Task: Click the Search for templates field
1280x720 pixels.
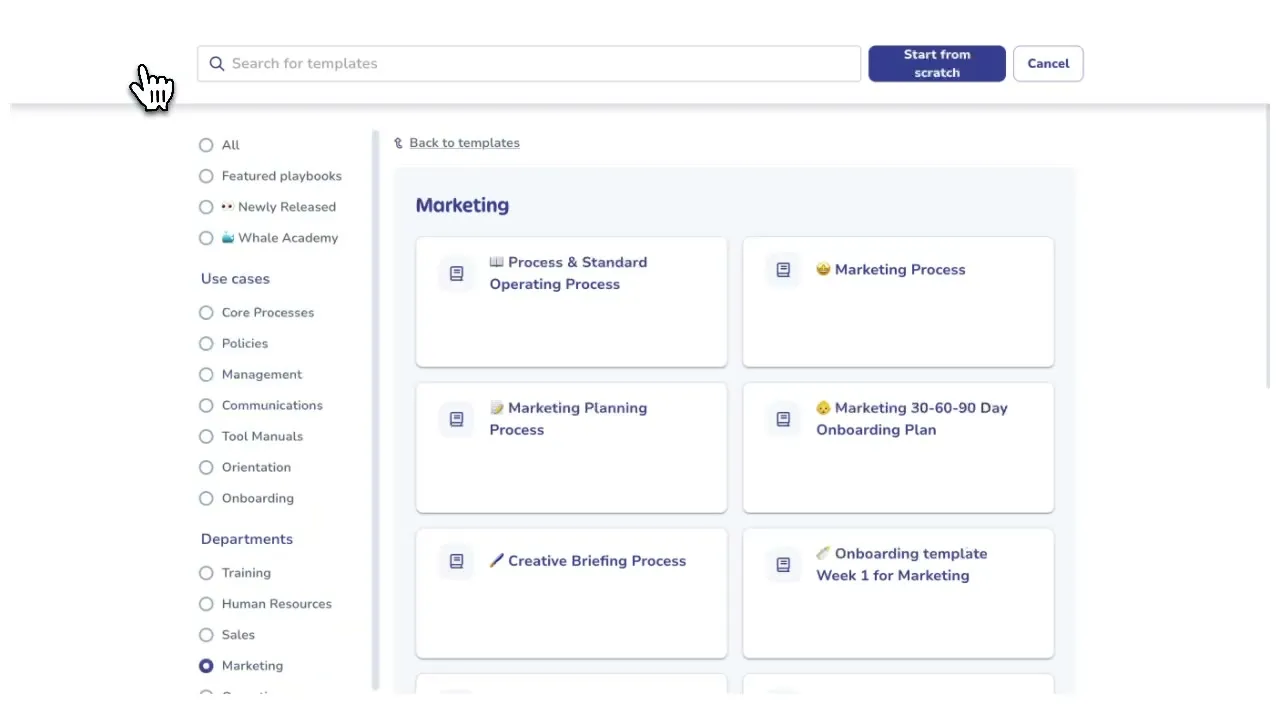Action: (x=529, y=64)
